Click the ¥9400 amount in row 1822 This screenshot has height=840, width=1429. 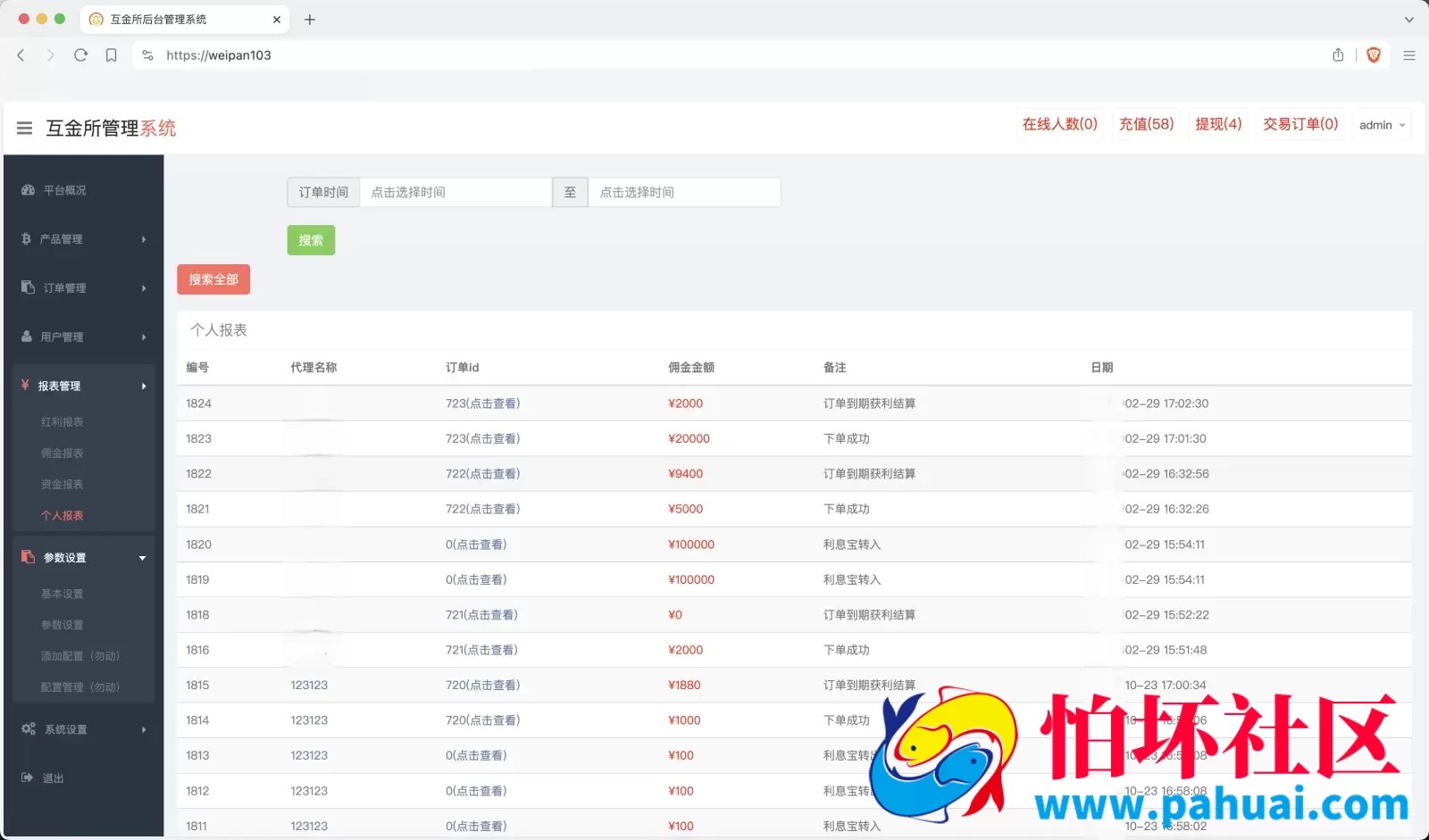pos(685,474)
